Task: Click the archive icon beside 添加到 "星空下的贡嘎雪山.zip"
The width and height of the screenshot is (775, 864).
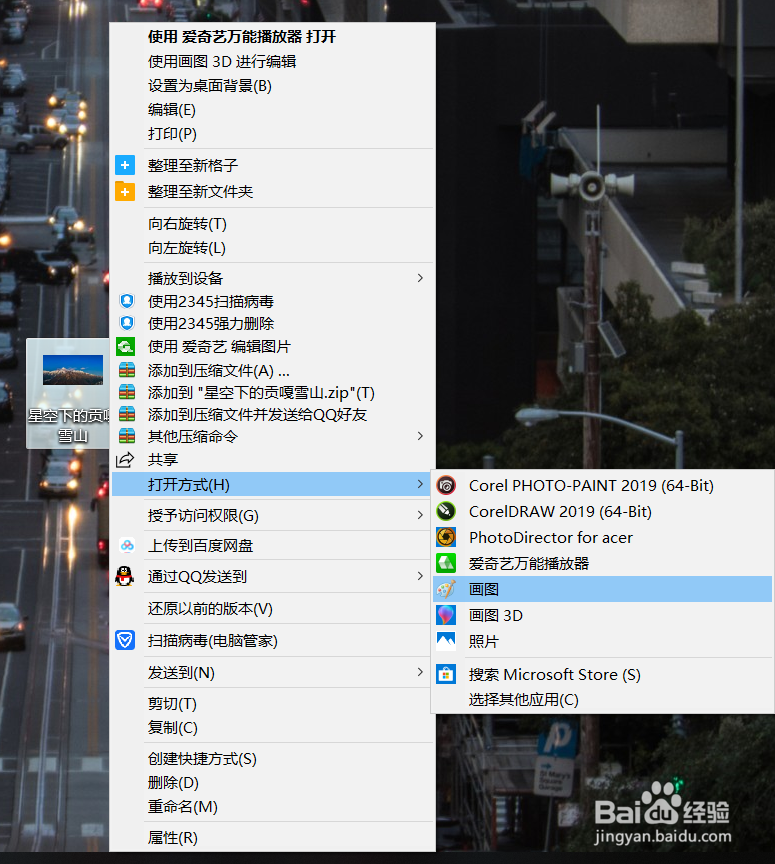Action: [127, 392]
